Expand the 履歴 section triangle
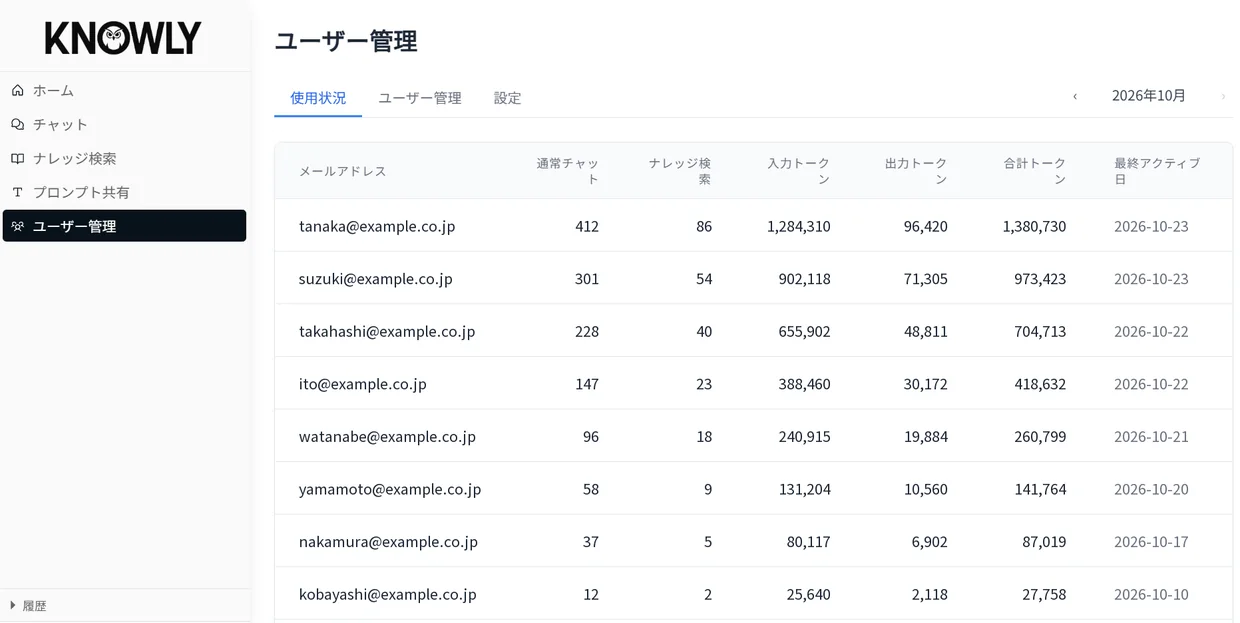1240x623 pixels. point(13,605)
